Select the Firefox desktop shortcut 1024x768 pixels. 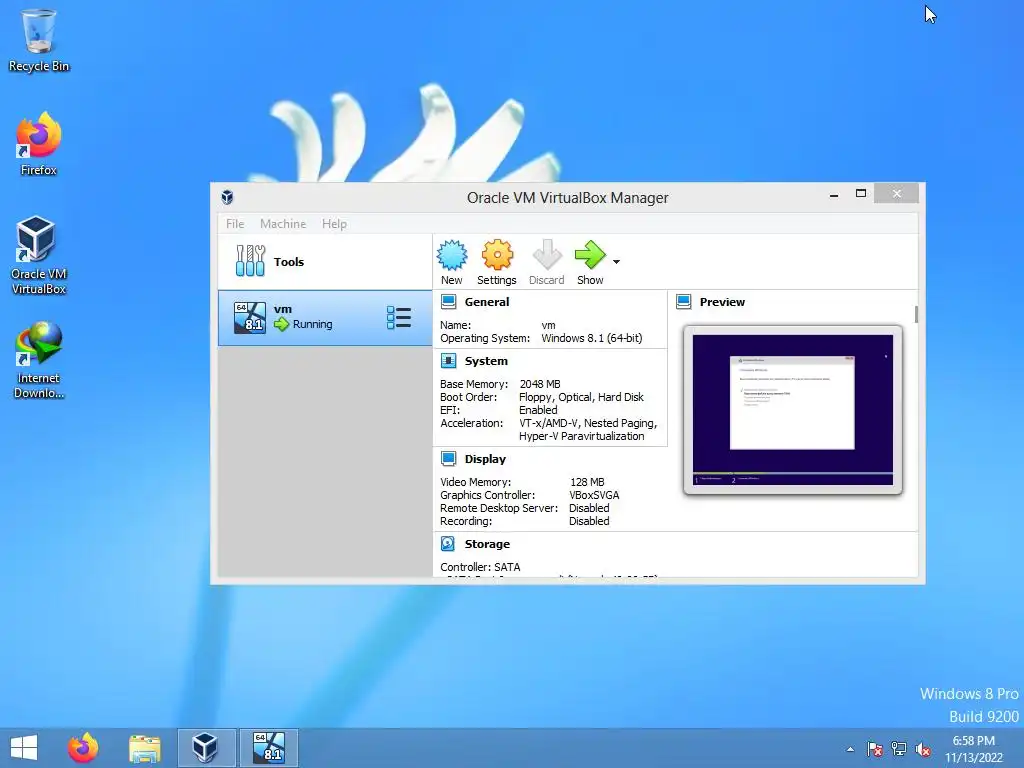pos(39,144)
